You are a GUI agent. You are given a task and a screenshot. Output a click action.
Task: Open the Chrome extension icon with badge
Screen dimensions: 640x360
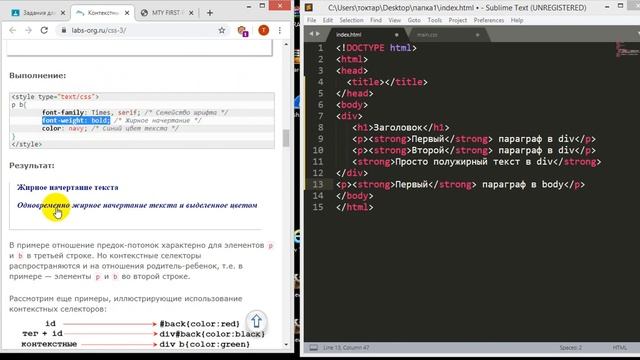point(242,31)
